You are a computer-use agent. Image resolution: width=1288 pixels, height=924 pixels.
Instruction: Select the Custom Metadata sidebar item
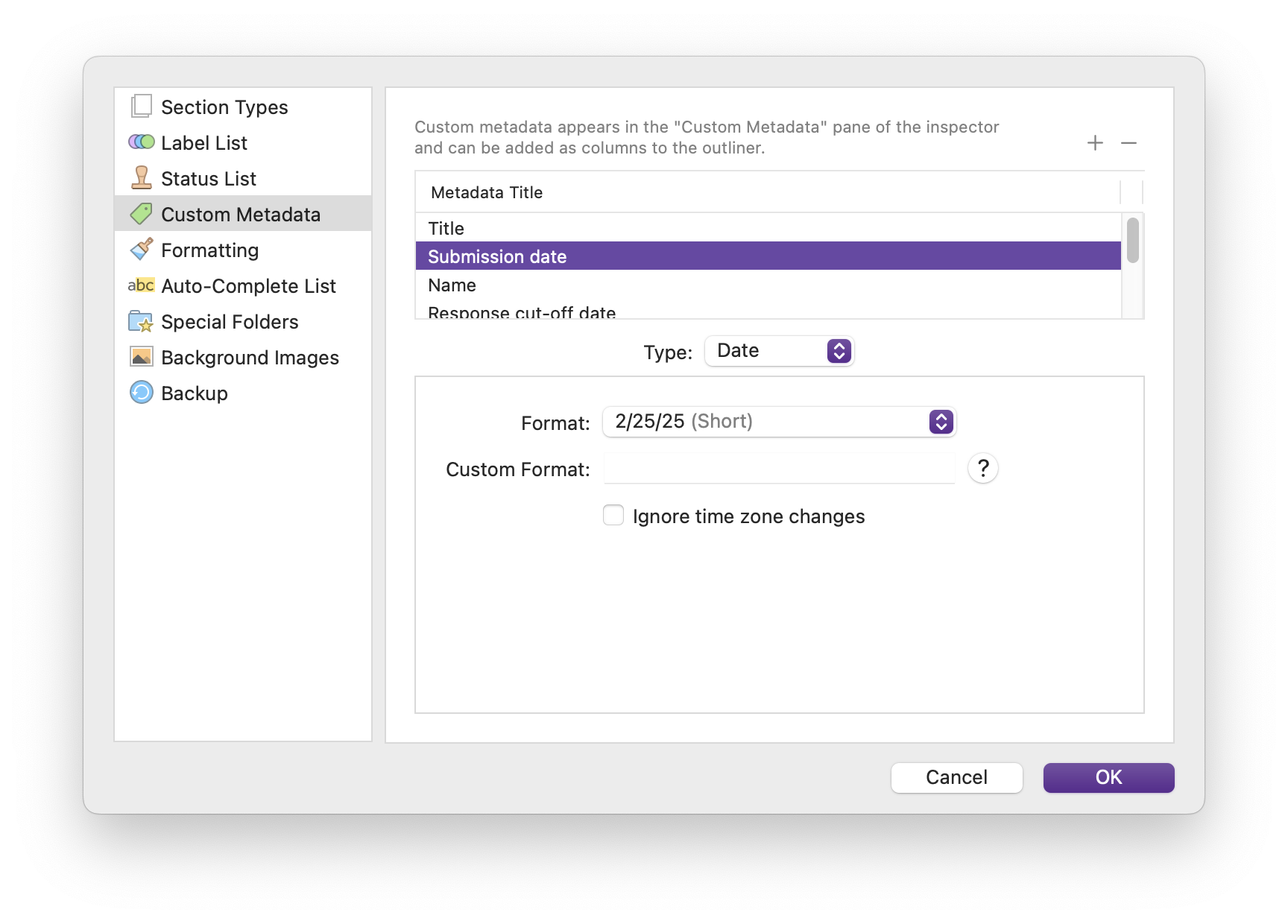(x=241, y=215)
